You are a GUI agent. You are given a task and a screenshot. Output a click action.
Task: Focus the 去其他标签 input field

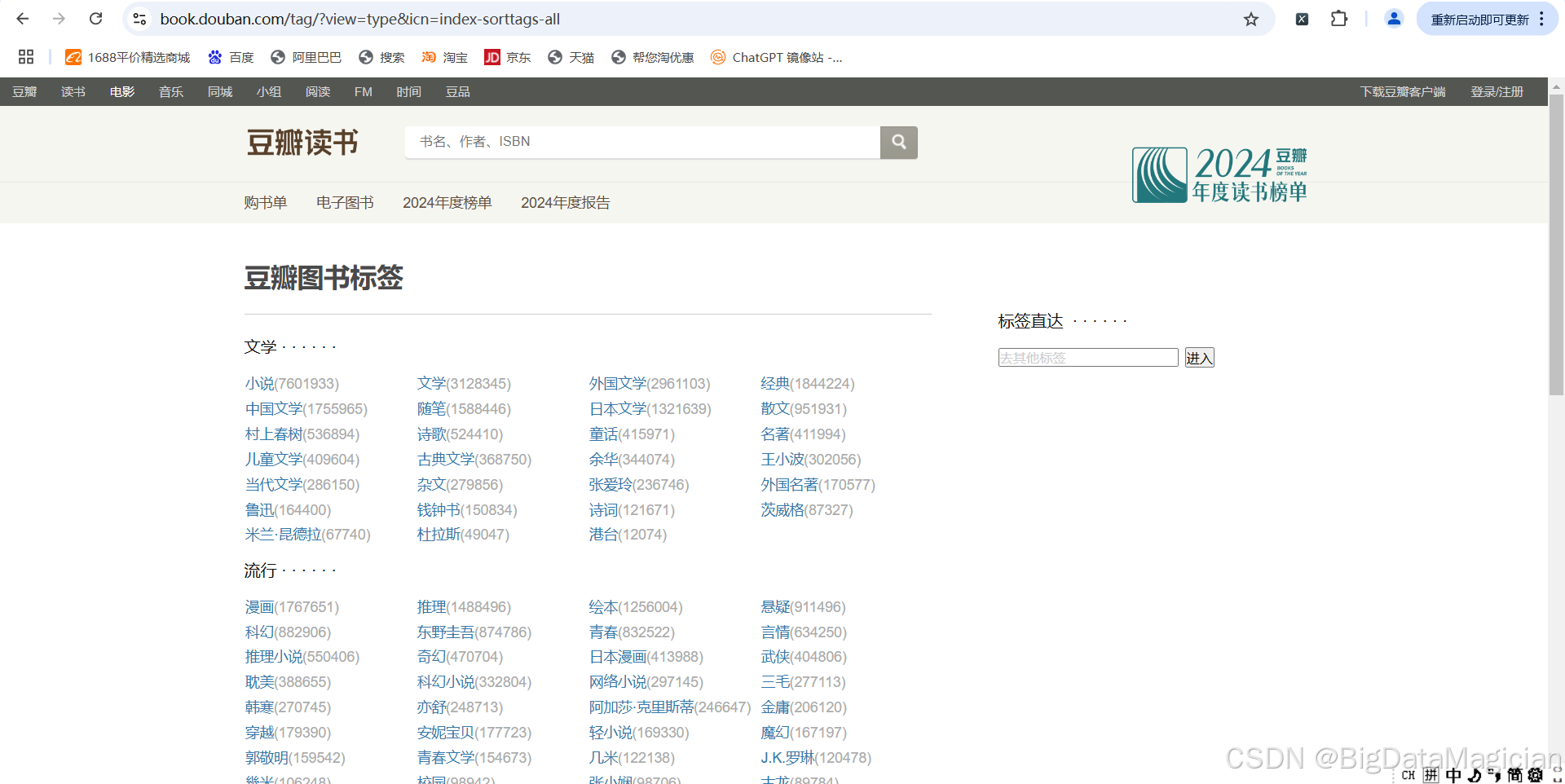1088,357
